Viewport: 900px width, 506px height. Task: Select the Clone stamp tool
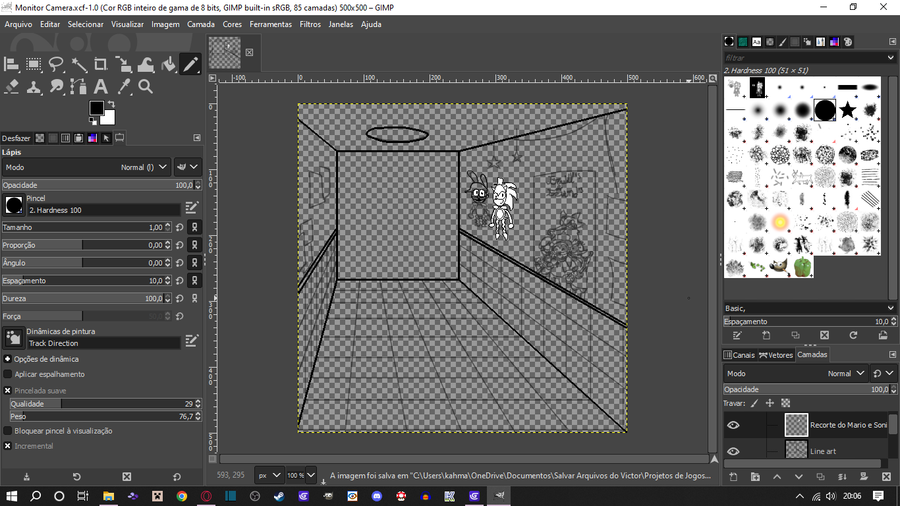(34, 87)
